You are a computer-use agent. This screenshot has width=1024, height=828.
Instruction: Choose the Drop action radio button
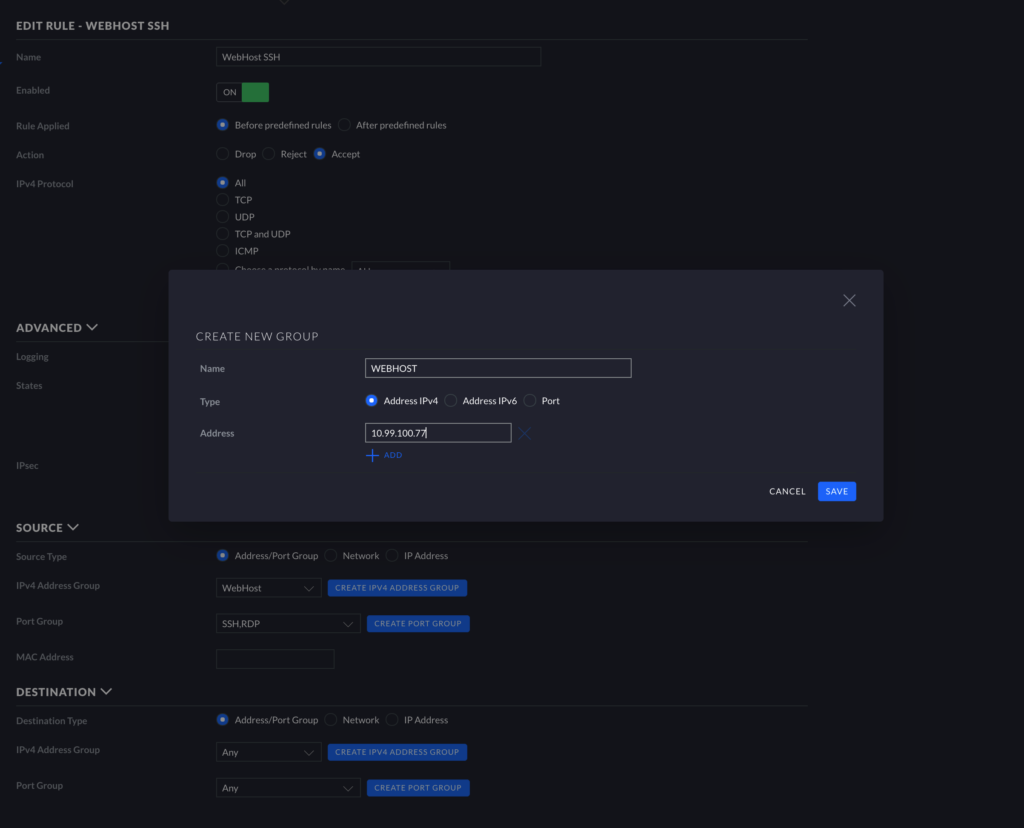tap(223, 154)
